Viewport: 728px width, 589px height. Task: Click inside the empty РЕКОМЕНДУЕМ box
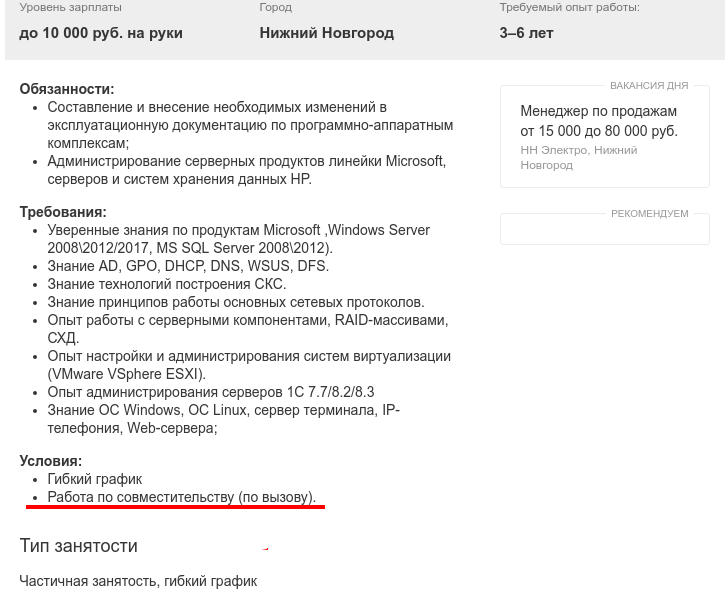tap(604, 230)
